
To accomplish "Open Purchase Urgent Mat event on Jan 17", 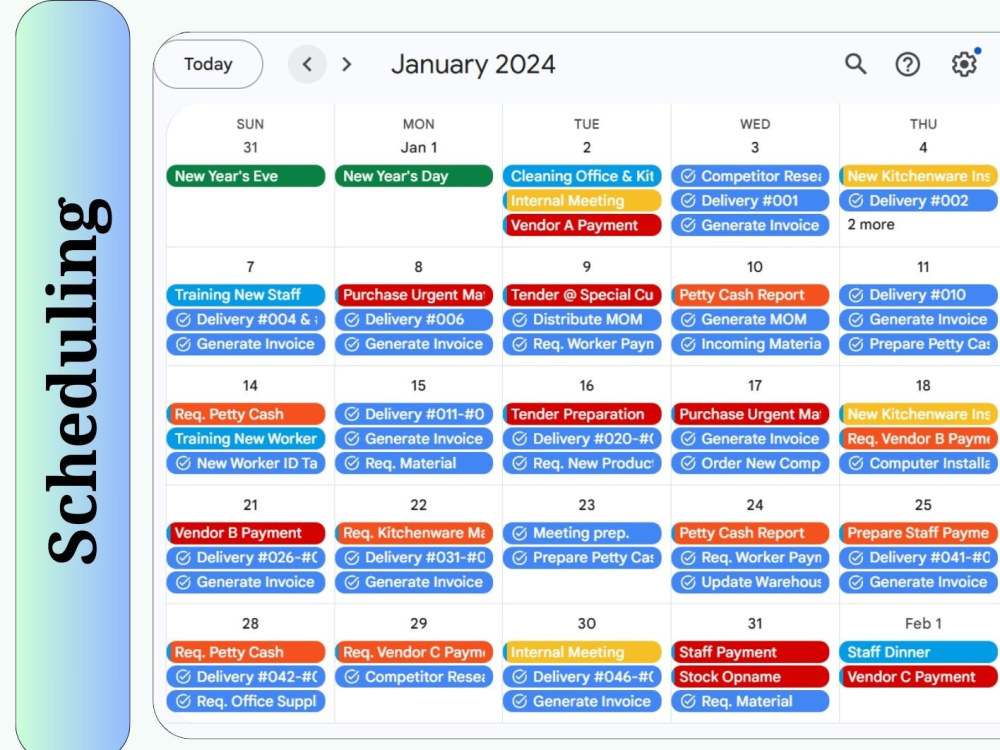I will pyautogui.click(x=750, y=414).
